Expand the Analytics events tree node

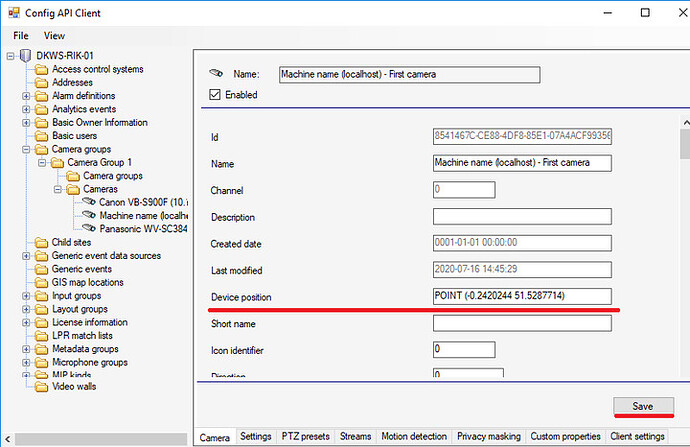pos(26,109)
